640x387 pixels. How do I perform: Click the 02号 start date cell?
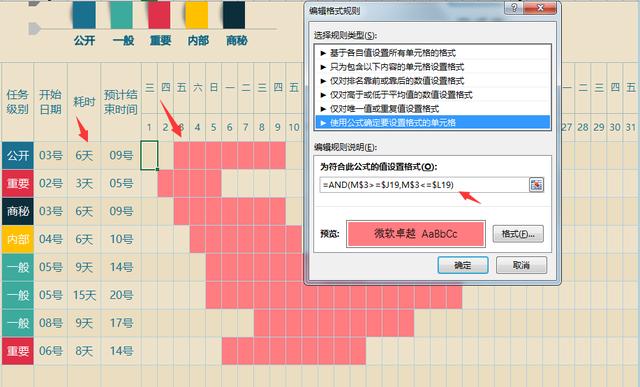click(x=51, y=183)
